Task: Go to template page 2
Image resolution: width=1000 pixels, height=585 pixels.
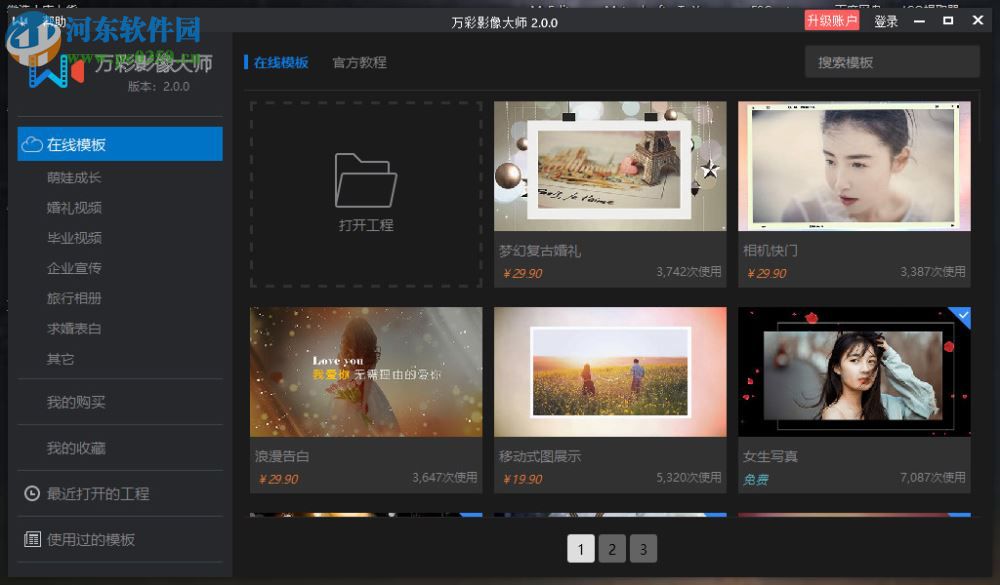Action: [x=612, y=548]
